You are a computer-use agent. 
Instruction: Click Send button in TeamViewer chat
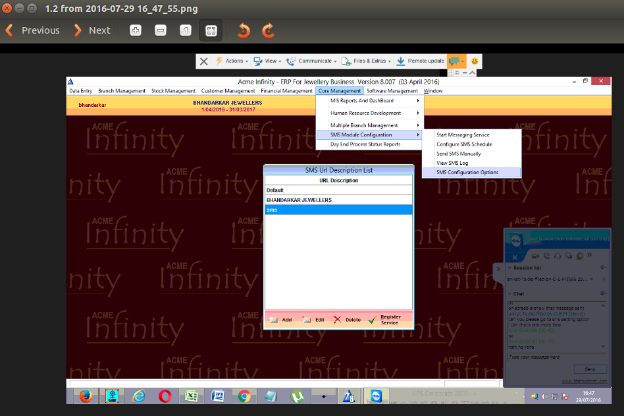tap(590, 369)
